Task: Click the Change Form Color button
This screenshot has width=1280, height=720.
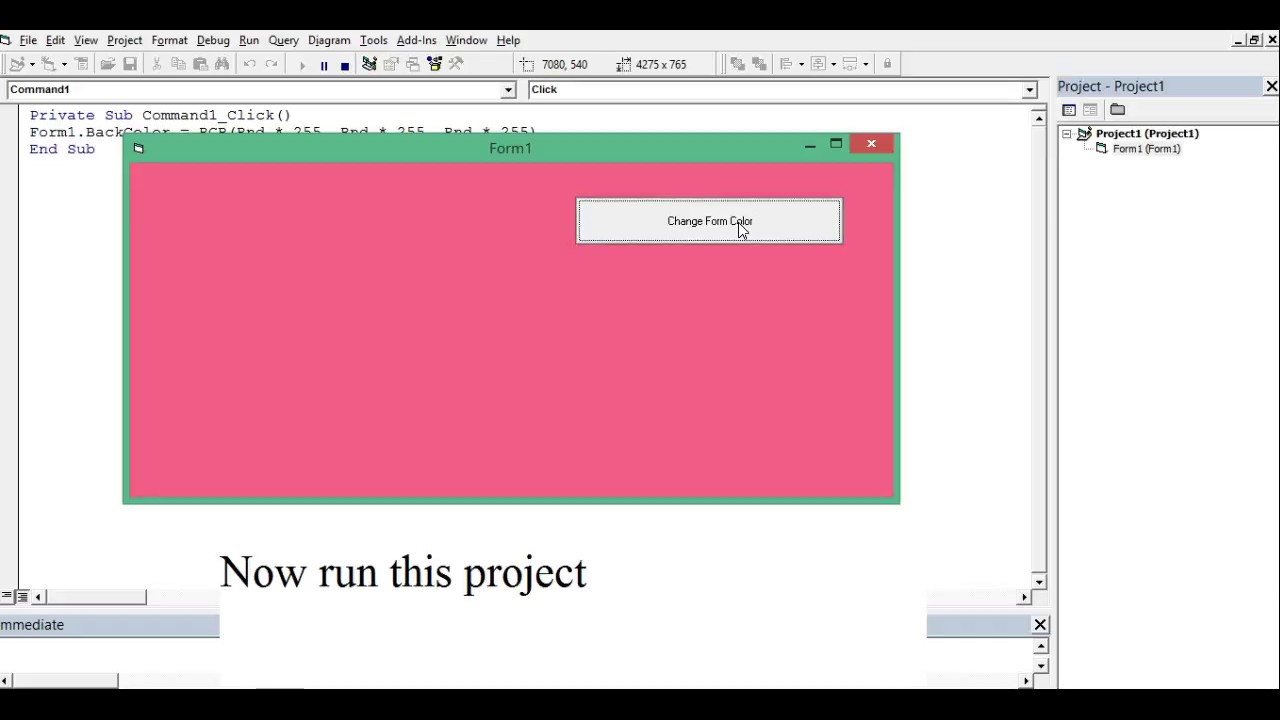Action: (x=709, y=221)
